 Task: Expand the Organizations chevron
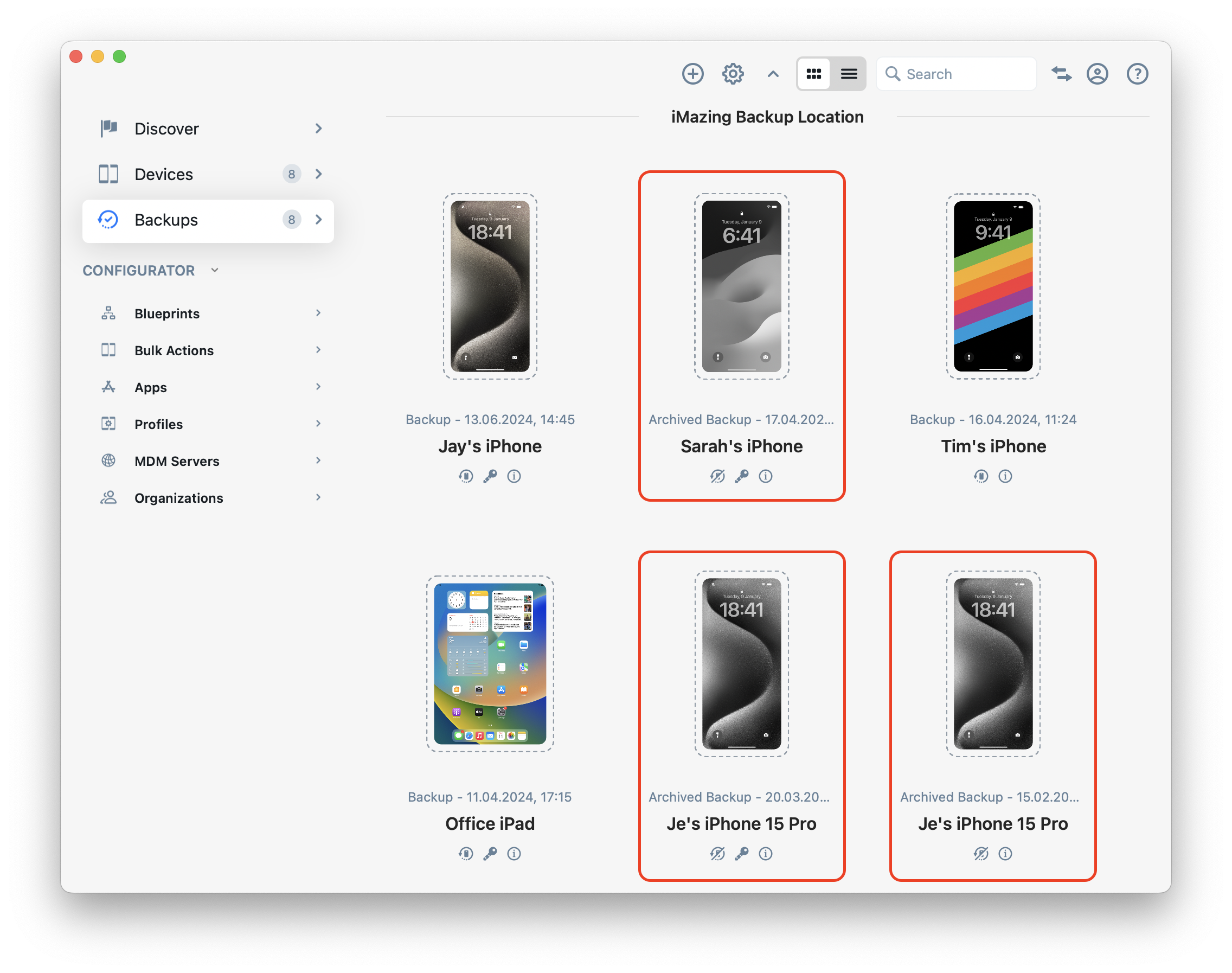click(318, 497)
